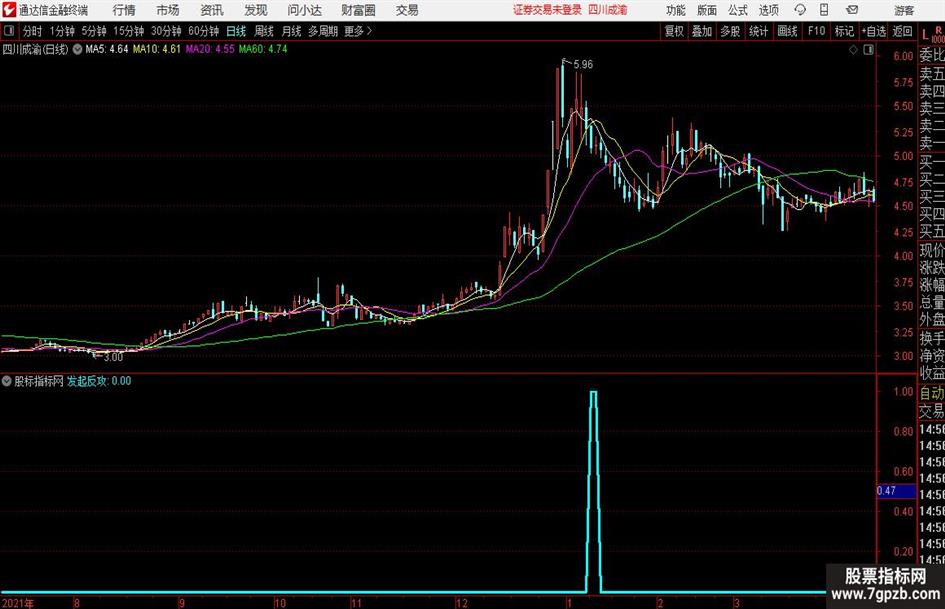The height and width of the screenshot is (609, 945).
Task: Click the 复权 adjustment button
Action: (x=674, y=31)
